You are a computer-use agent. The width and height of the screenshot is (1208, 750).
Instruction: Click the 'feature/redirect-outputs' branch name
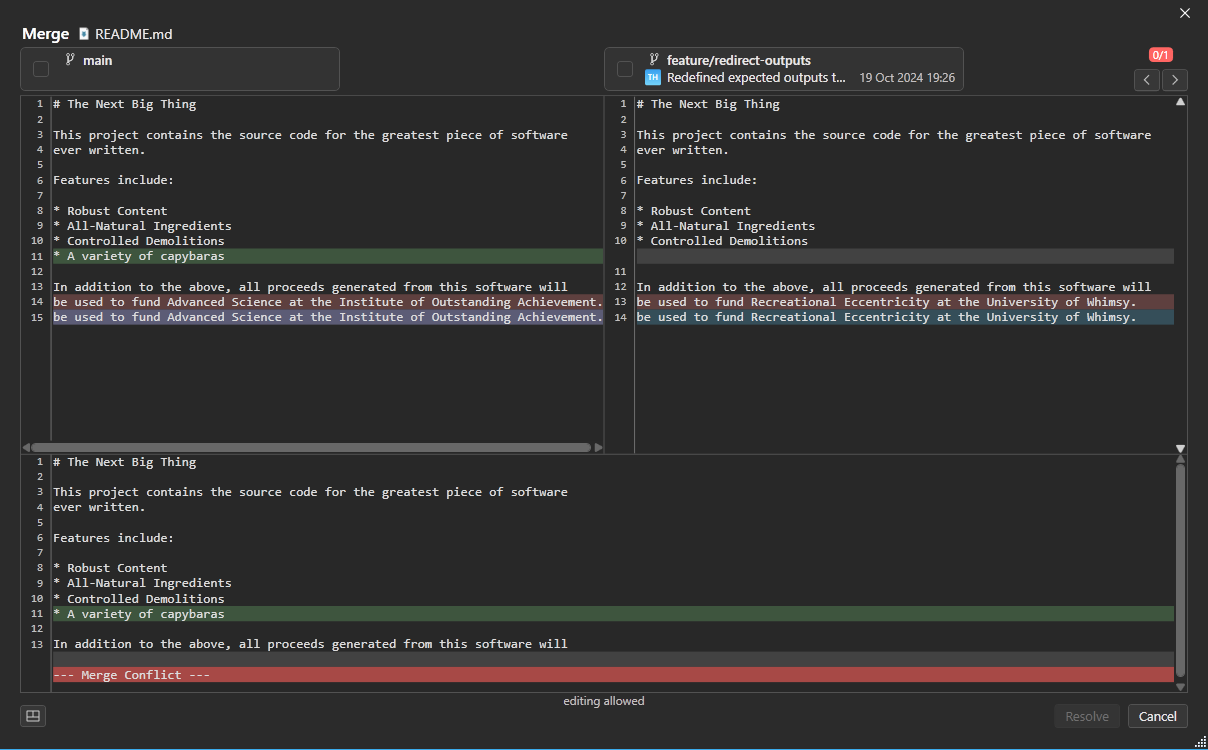click(x=739, y=60)
